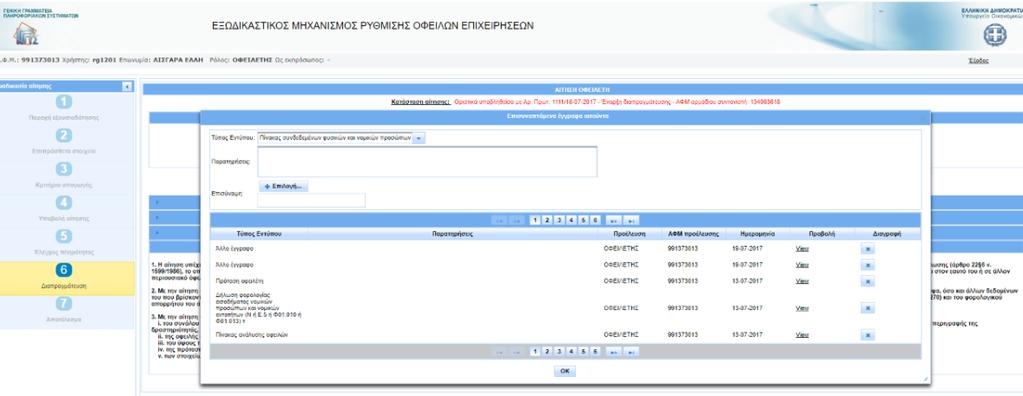
Task: Go to step 2 circle icon in sidebar
Action: (63, 135)
